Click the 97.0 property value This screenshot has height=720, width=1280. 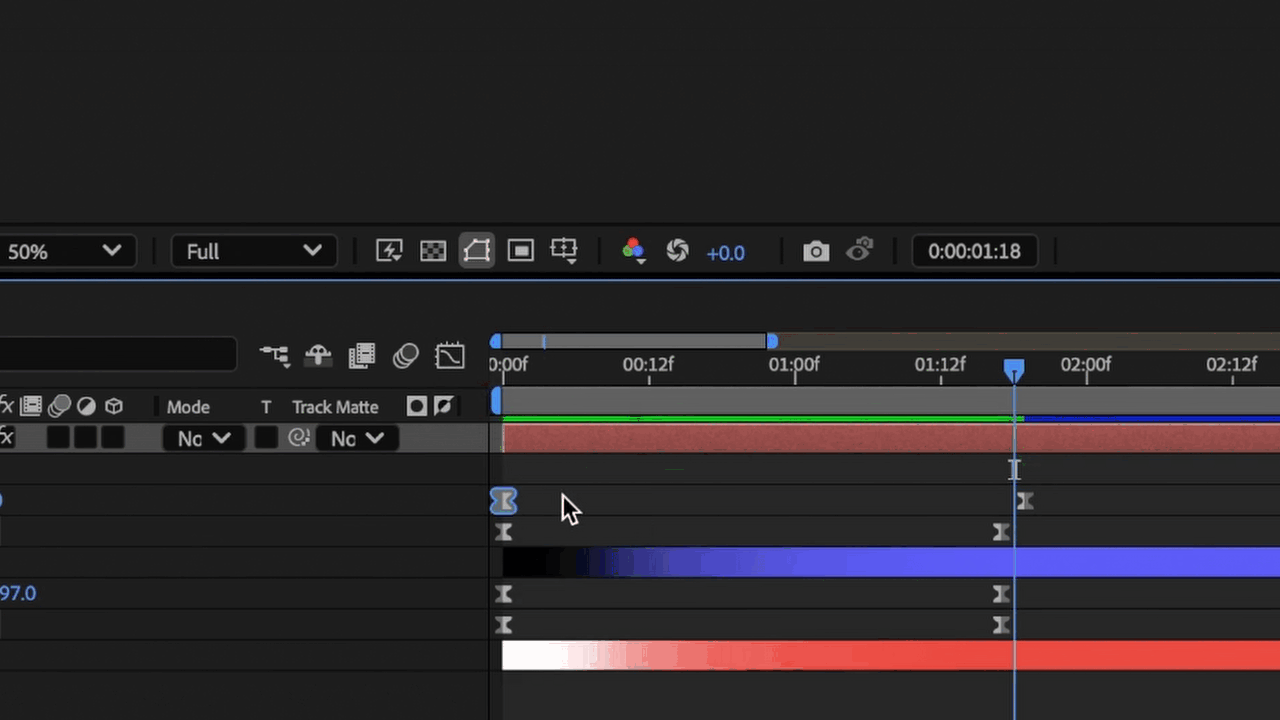click(18, 593)
